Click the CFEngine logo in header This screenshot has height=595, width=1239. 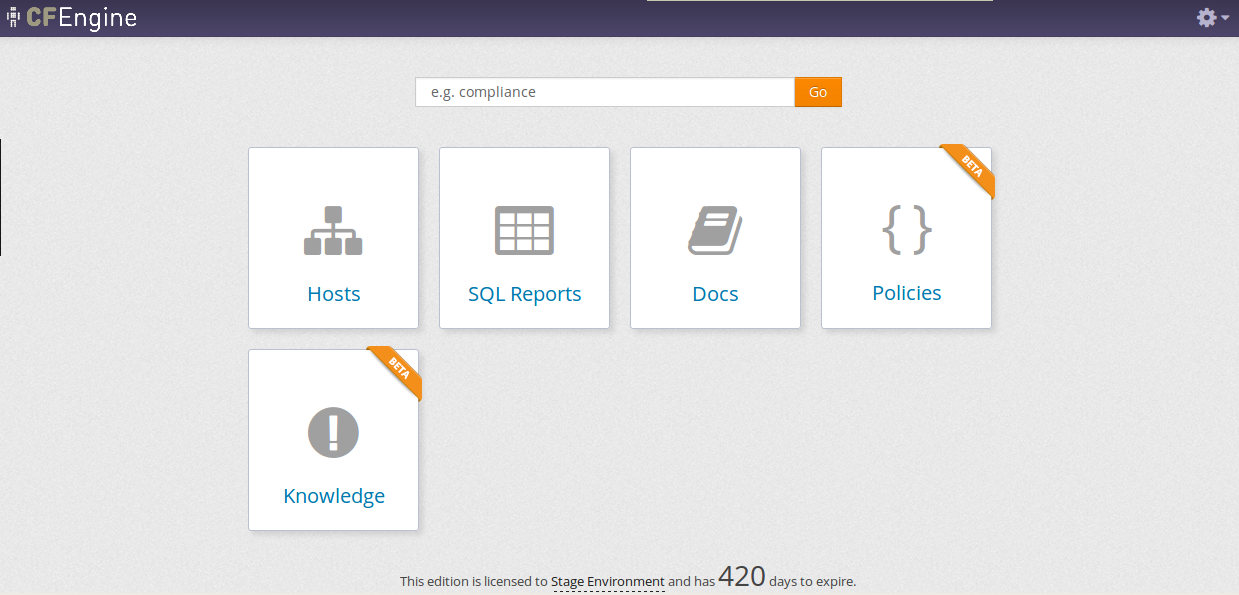tap(72, 17)
